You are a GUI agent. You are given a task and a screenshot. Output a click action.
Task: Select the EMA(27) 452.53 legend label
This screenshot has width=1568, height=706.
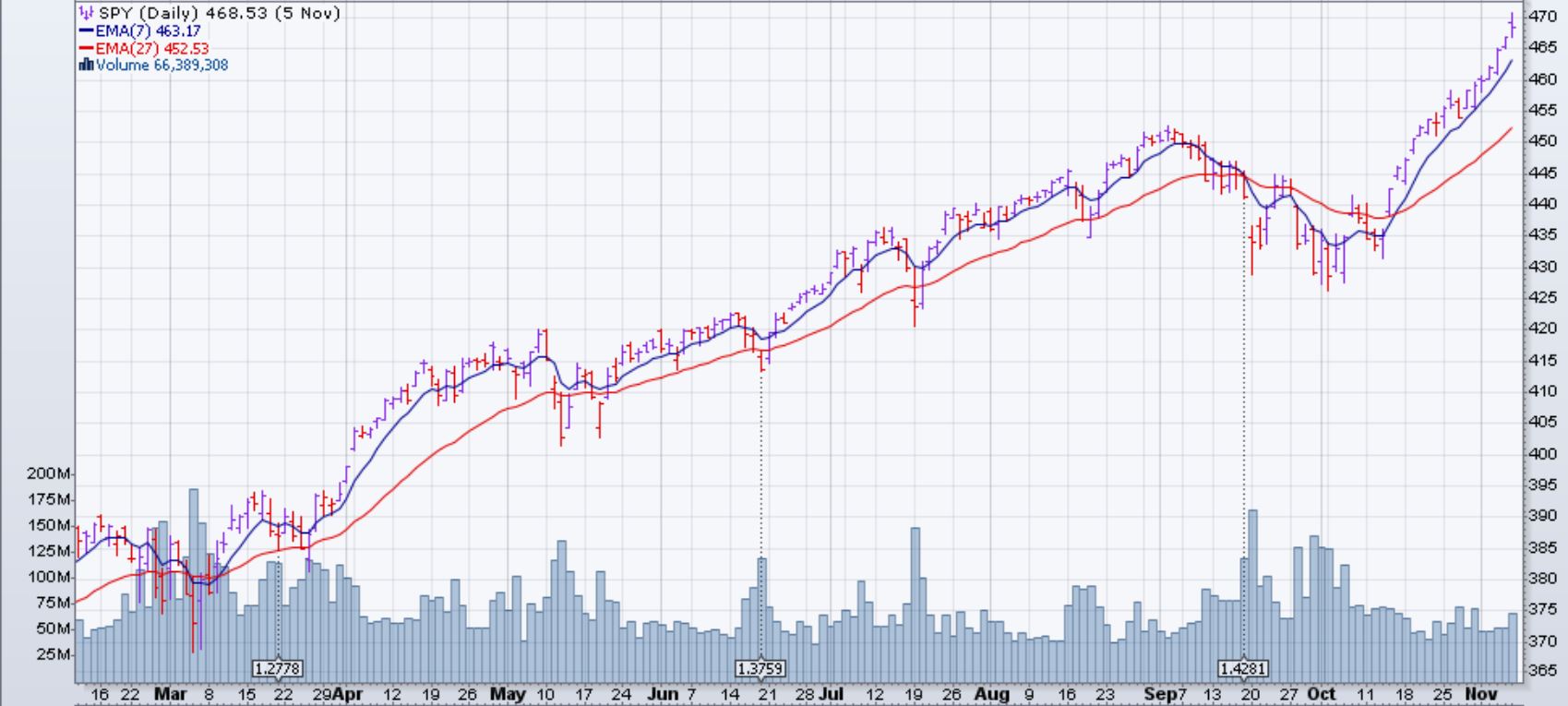click(152, 48)
